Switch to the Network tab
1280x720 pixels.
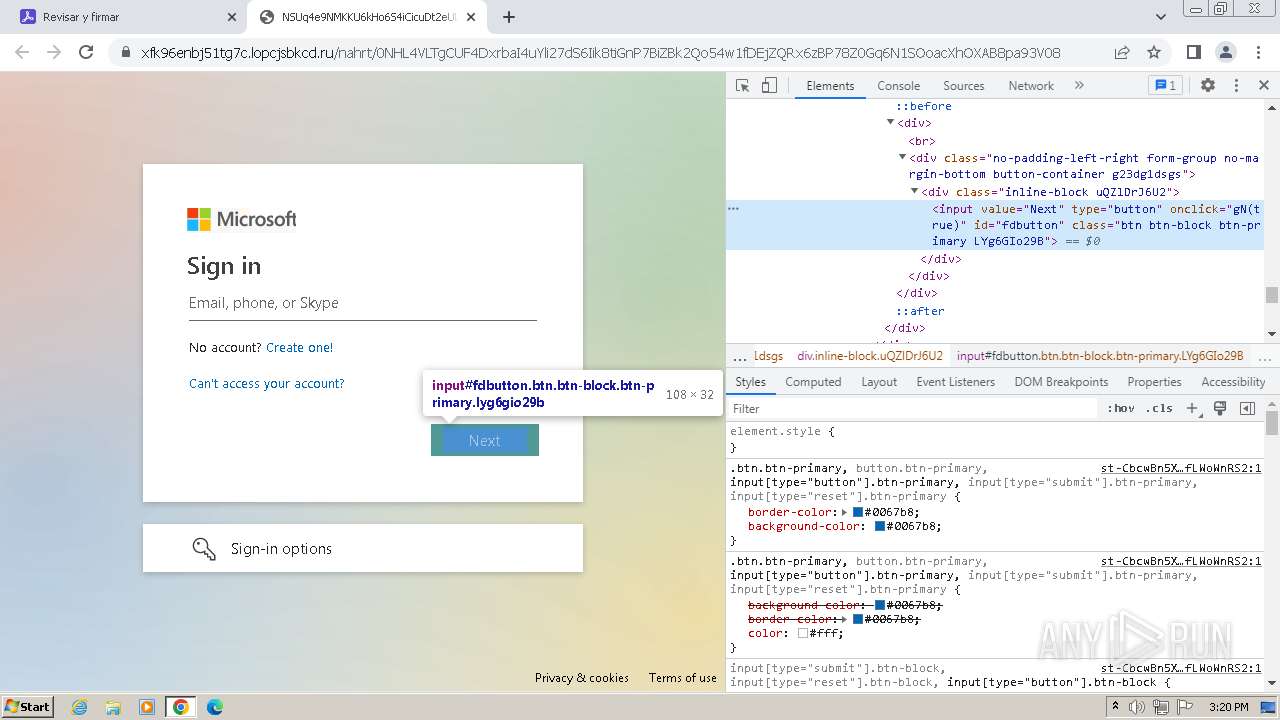tap(1030, 86)
